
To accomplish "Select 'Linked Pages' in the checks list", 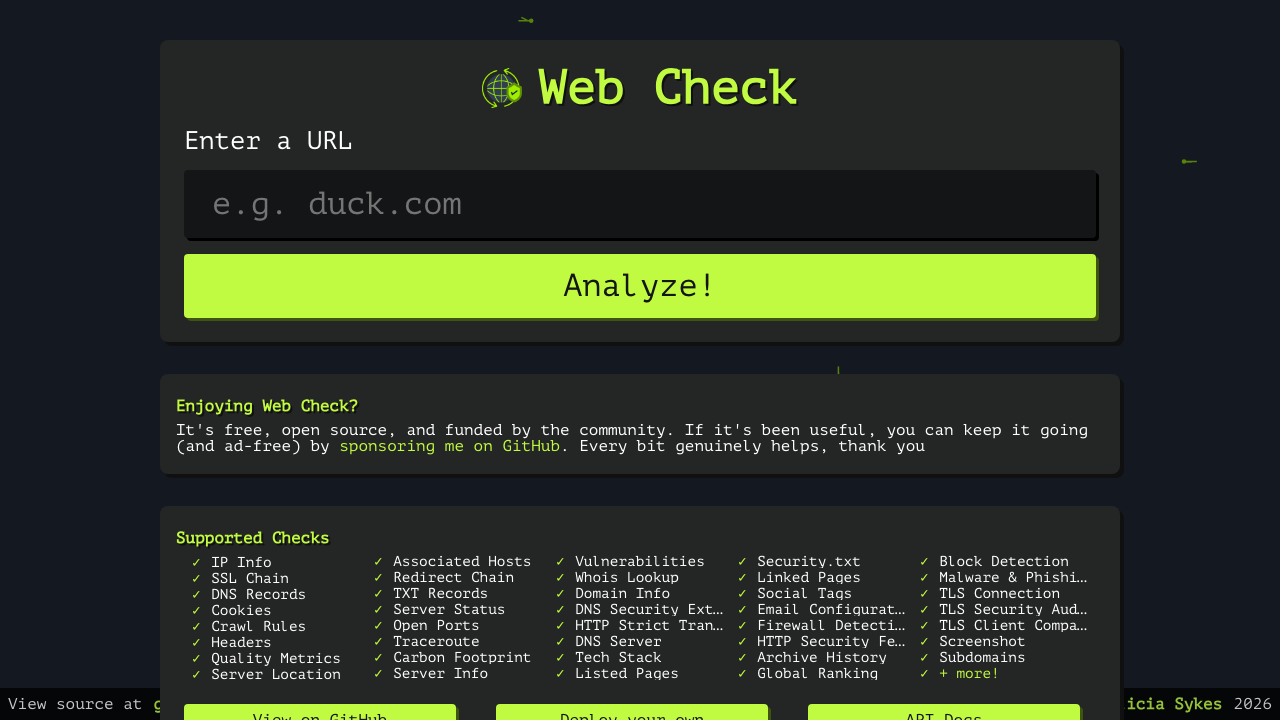I will 809,577.
